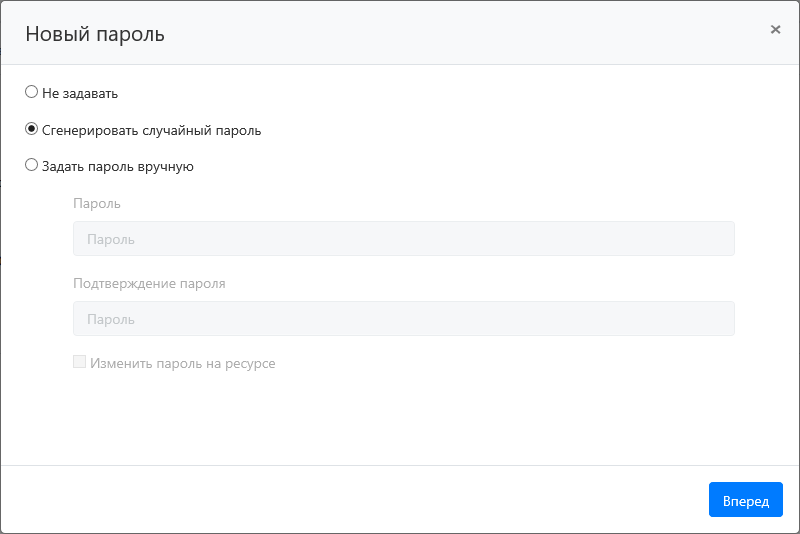
Task: Enable the Задать пароль вручную radio
Action: click(31, 166)
